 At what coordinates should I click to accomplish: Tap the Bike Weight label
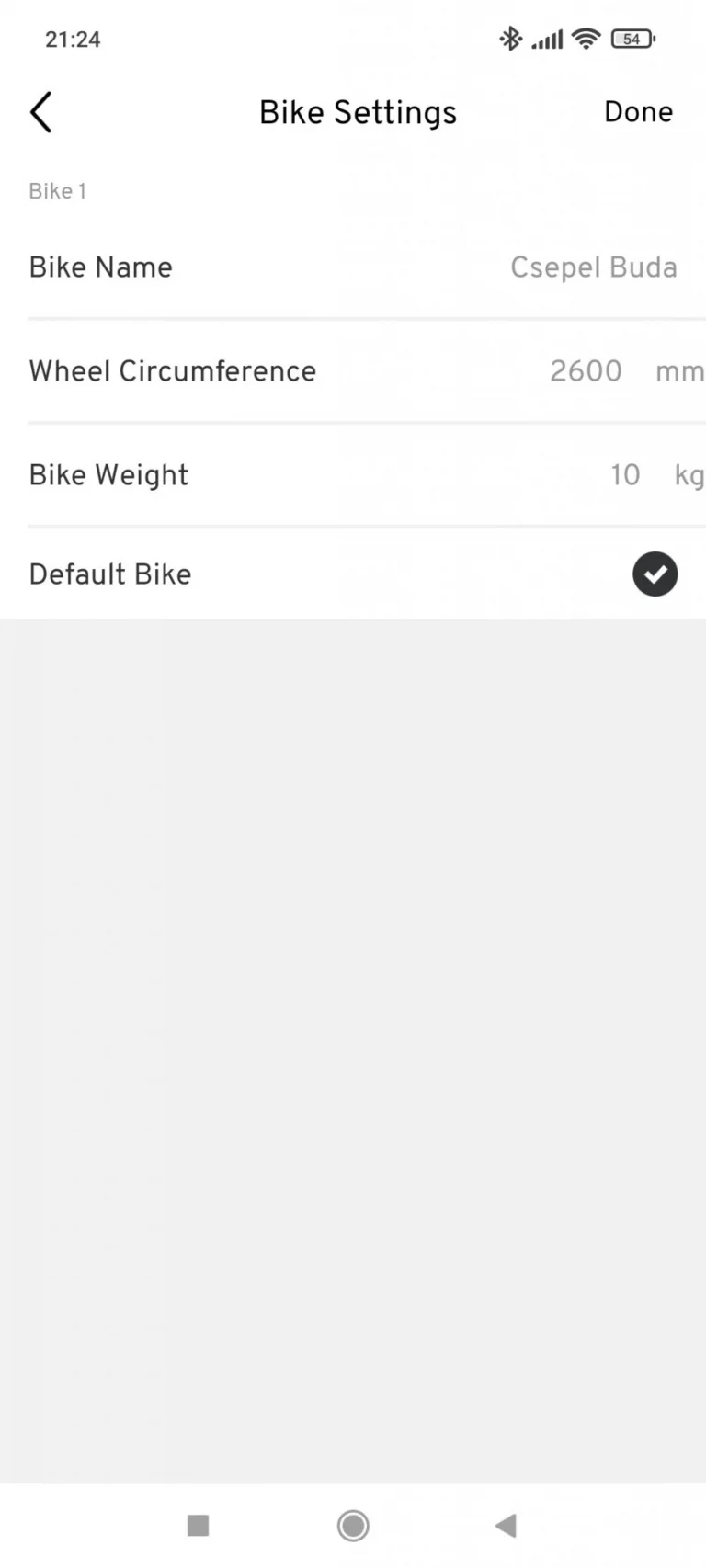(x=108, y=475)
